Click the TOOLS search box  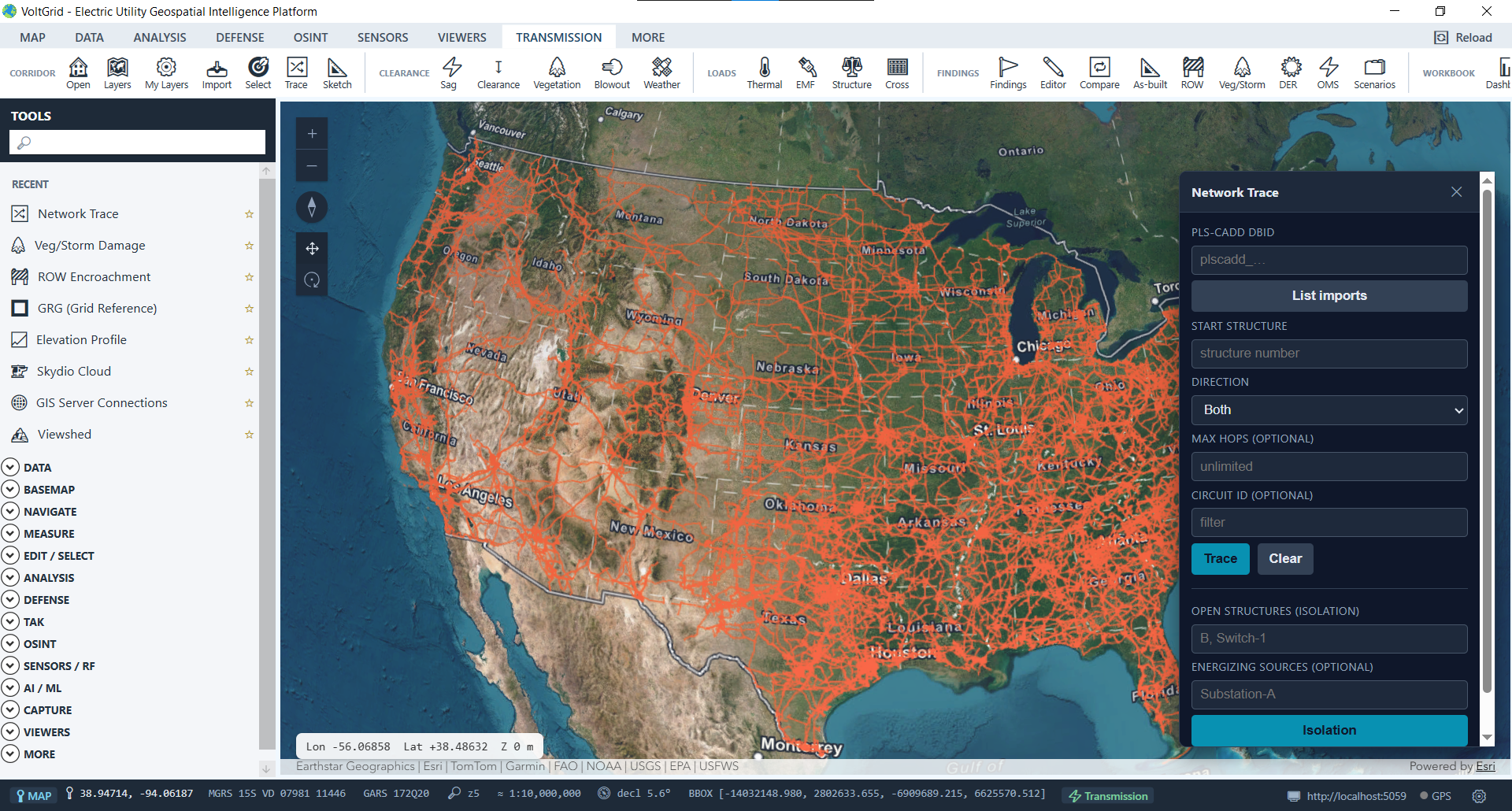coord(137,143)
